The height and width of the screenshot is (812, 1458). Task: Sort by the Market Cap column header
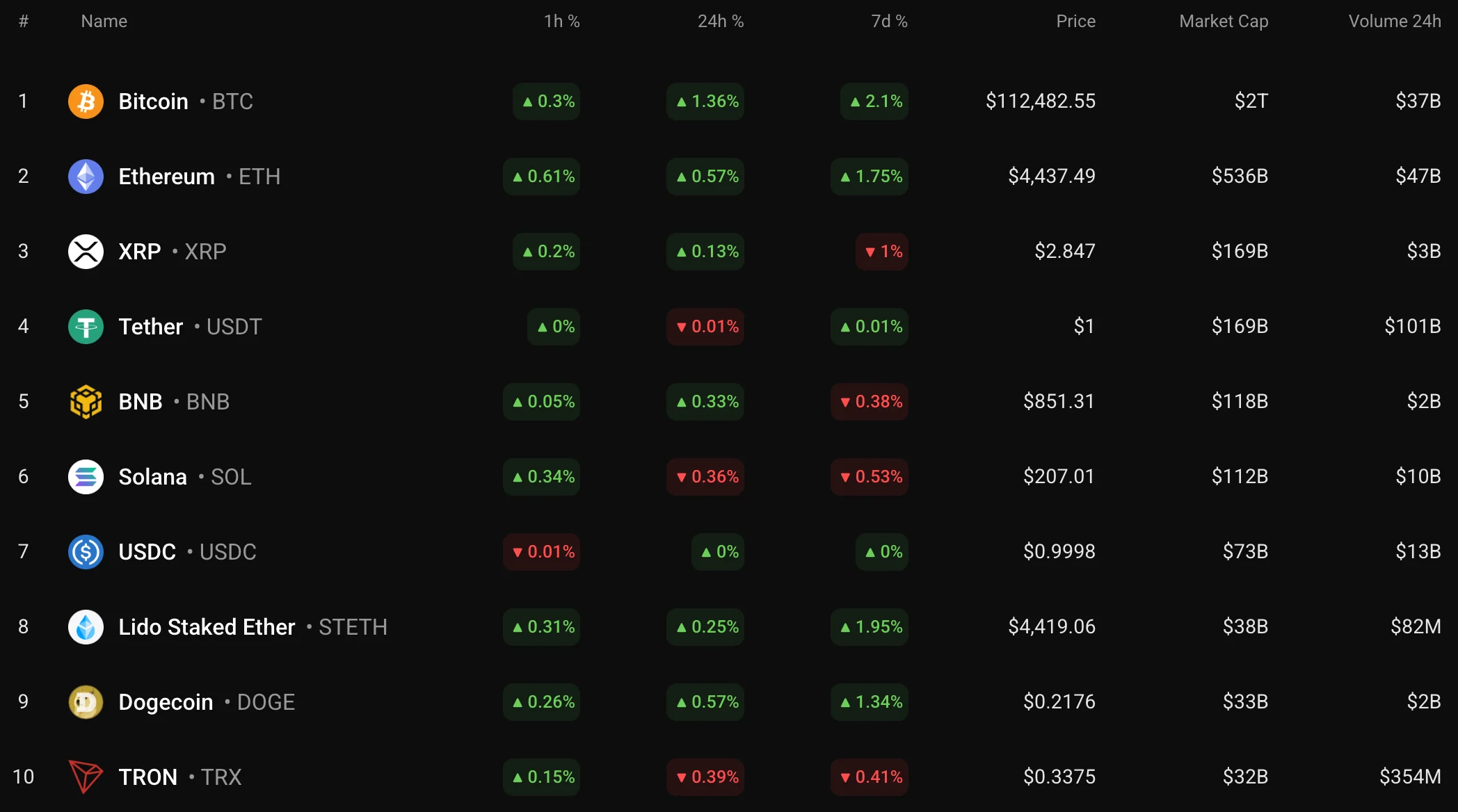(1224, 22)
